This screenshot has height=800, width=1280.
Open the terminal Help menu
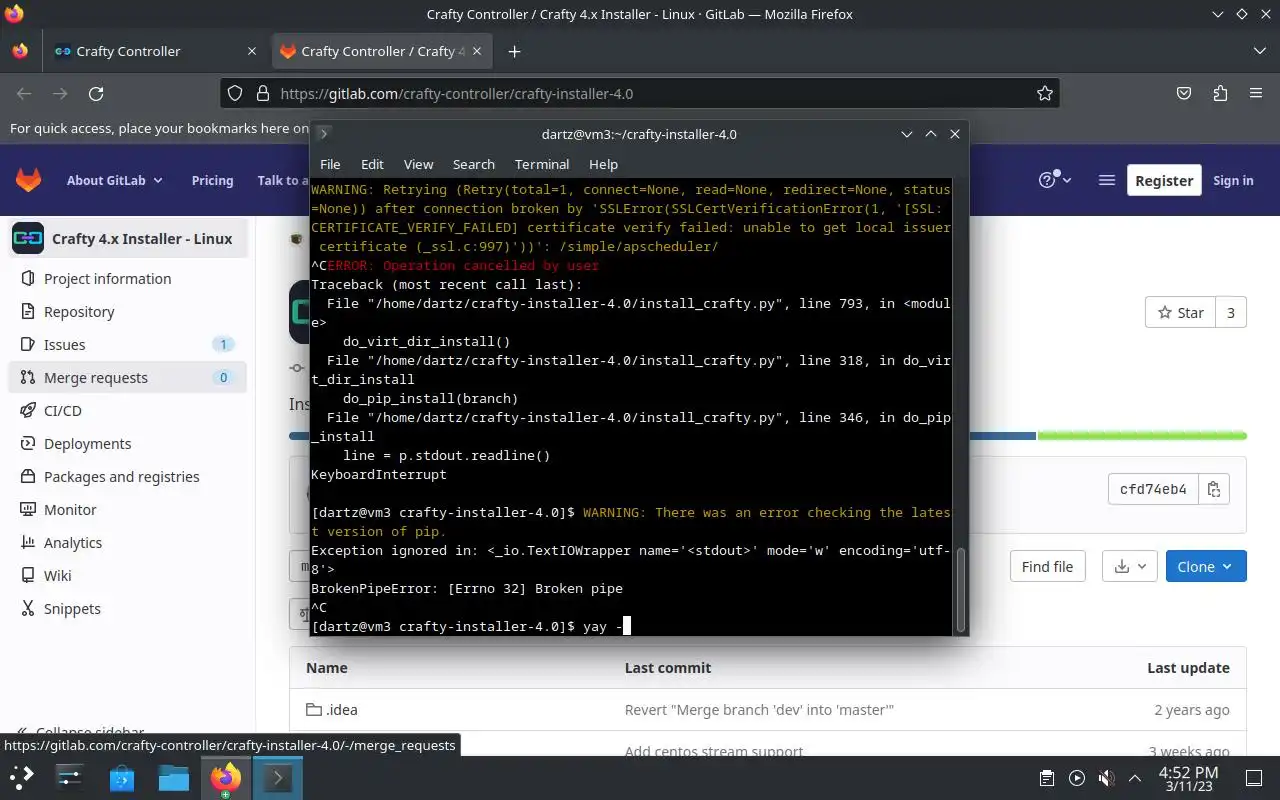pos(603,164)
